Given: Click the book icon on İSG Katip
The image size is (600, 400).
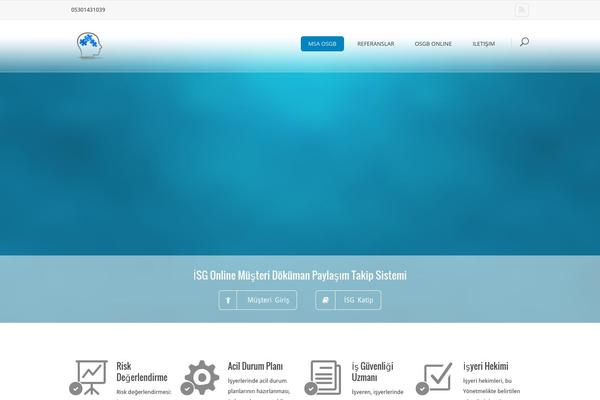Looking at the screenshot, I should click(x=325, y=300).
